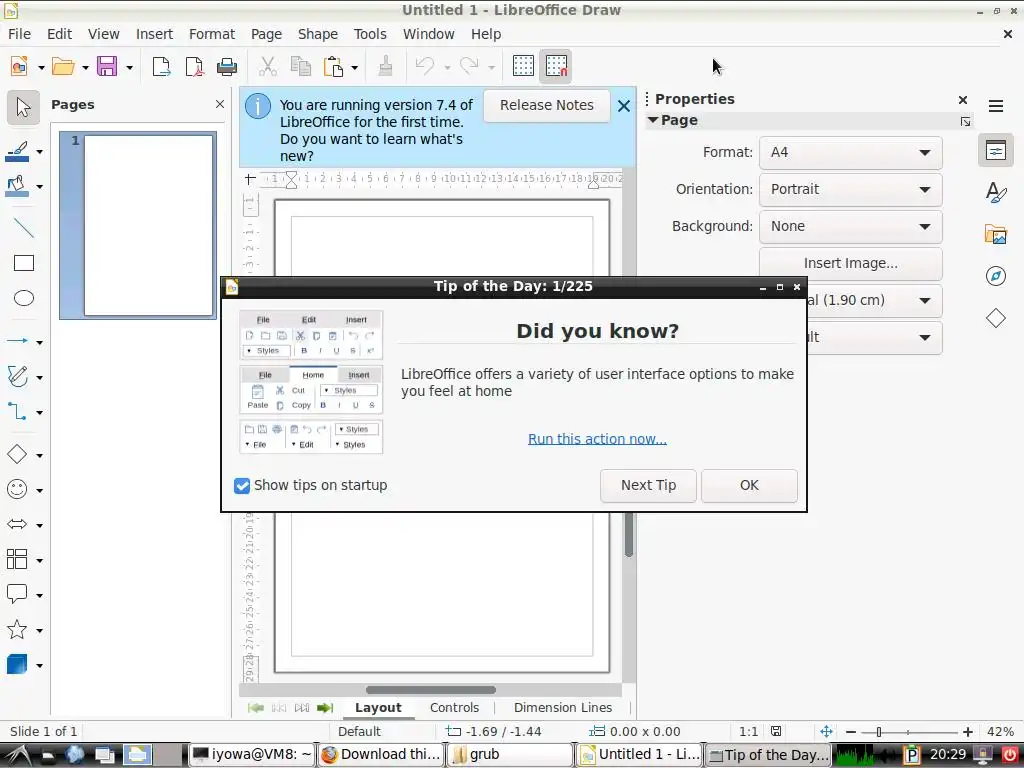This screenshot has width=1024, height=768.
Task: Open the Sidebar Settings hamburger menu
Action: [995, 106]
